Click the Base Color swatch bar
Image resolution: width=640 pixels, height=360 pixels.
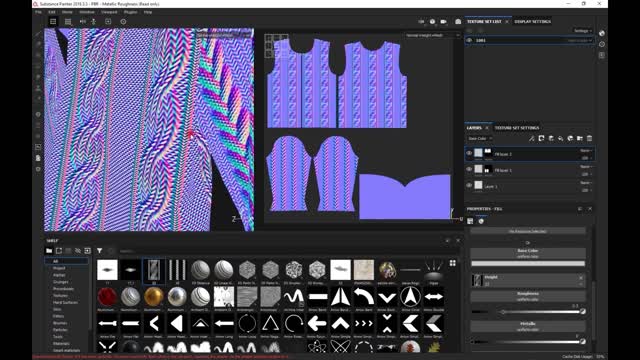(528, 264)
